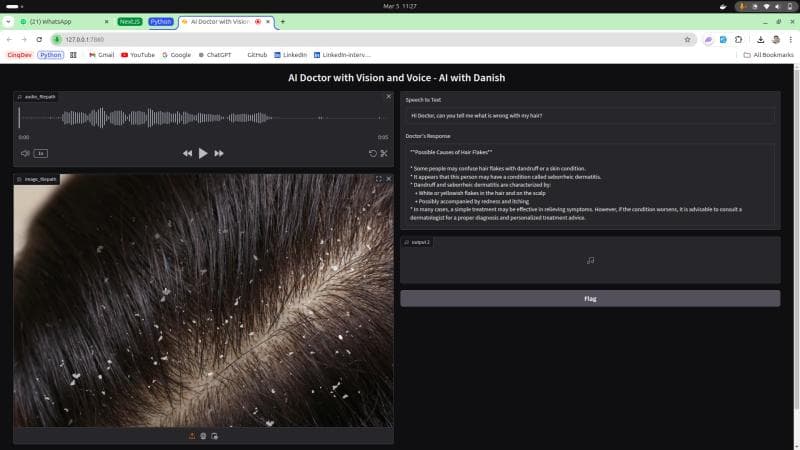Bookmark this page with star icon
Viewport: 800px width, 450px height.
[687, 39]
